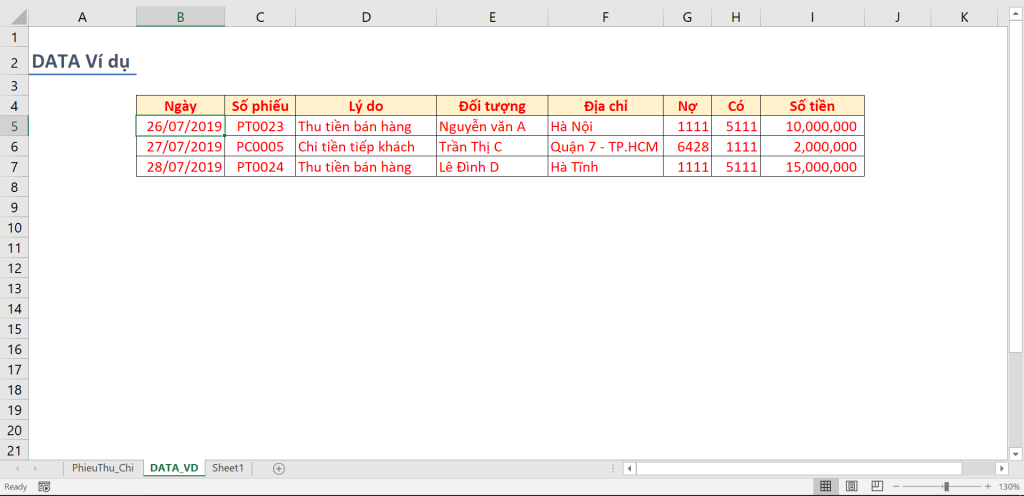Switch to Page Layout view
The image size is (1024, 496).
click(852, 486)
